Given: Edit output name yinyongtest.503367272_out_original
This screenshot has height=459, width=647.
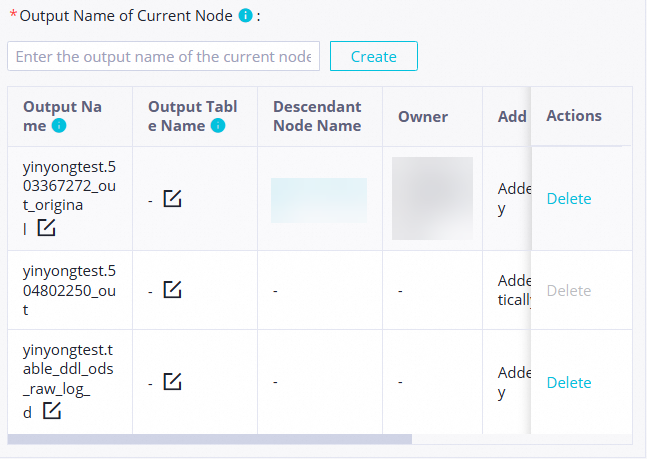Looking at the screenshot, I should (47, 228).
